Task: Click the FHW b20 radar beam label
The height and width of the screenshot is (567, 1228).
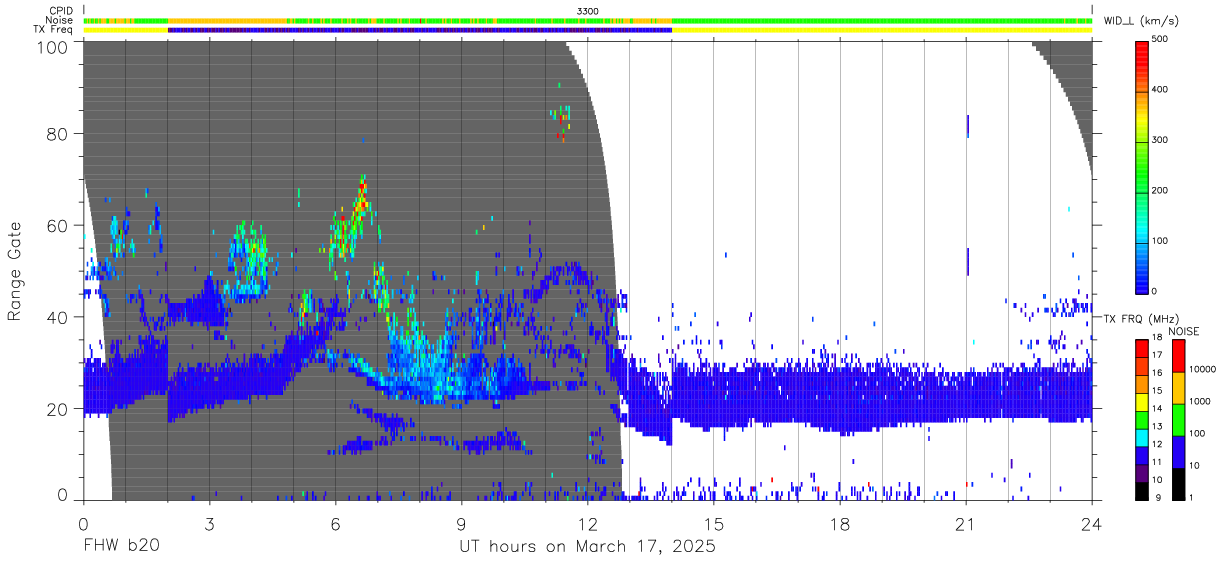Action: 121,547
